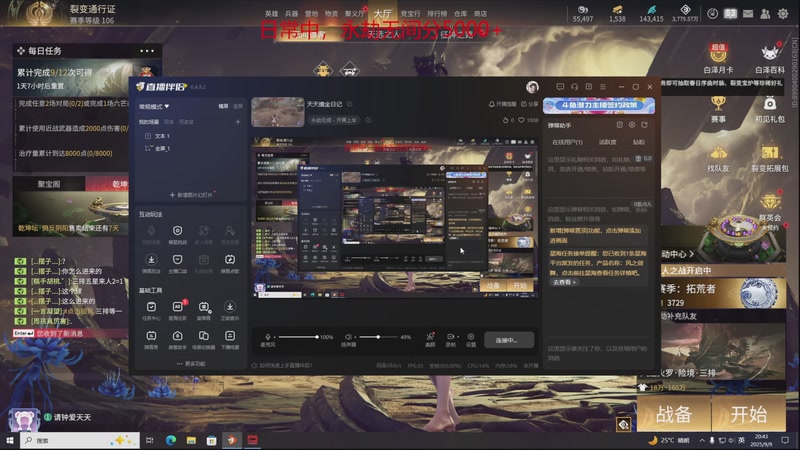Image resolution: width=800 pixels, height=450 pixels.
Task: Open the 商店 shop tab in game menu
Action: coord(480,14)
